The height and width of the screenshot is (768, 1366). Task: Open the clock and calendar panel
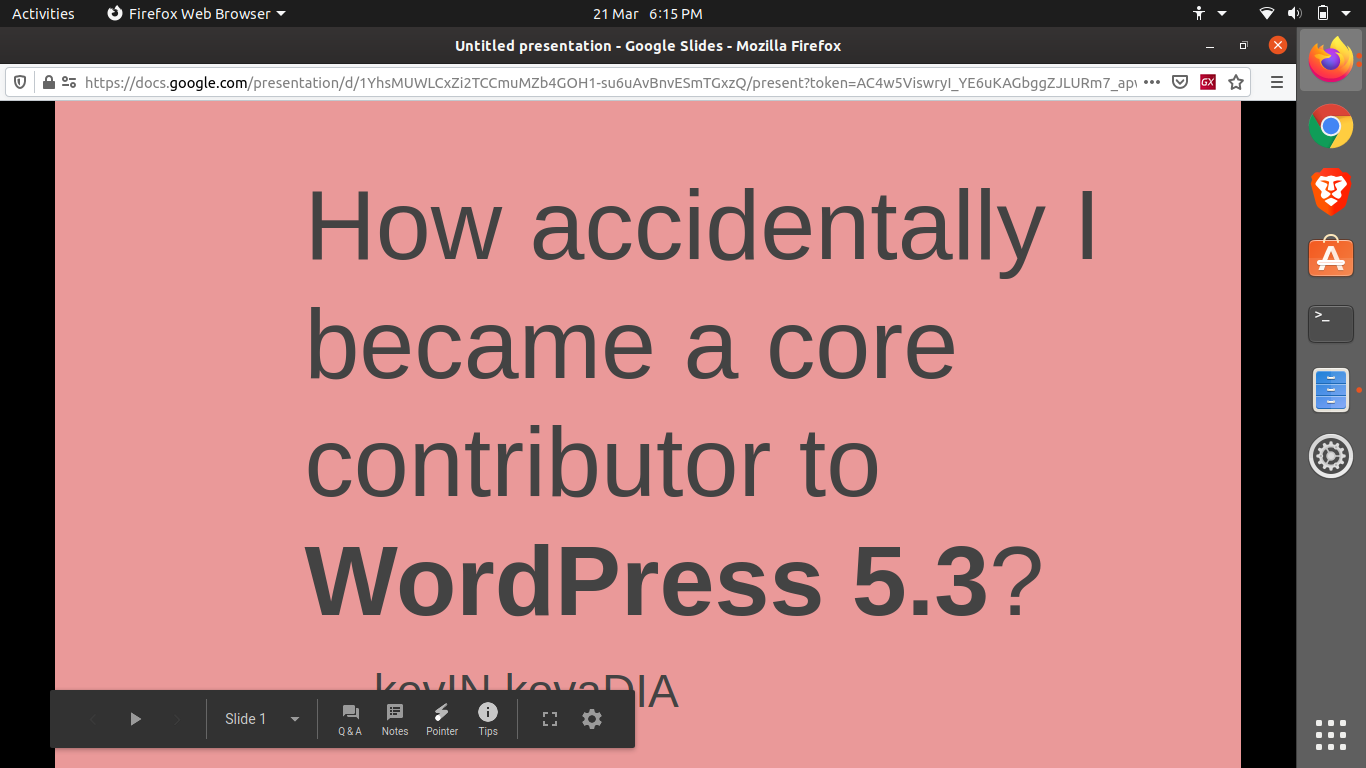pos(647,14)
